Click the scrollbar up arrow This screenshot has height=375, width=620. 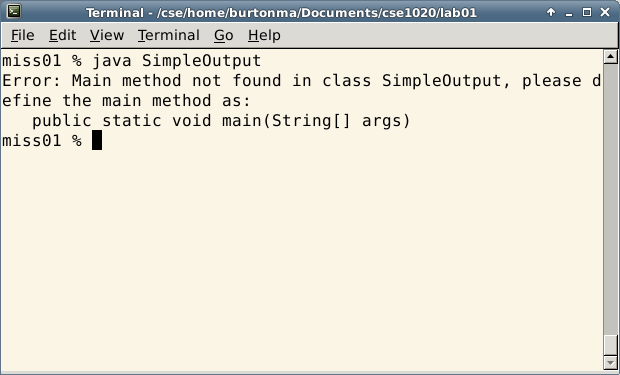(611, 57)
